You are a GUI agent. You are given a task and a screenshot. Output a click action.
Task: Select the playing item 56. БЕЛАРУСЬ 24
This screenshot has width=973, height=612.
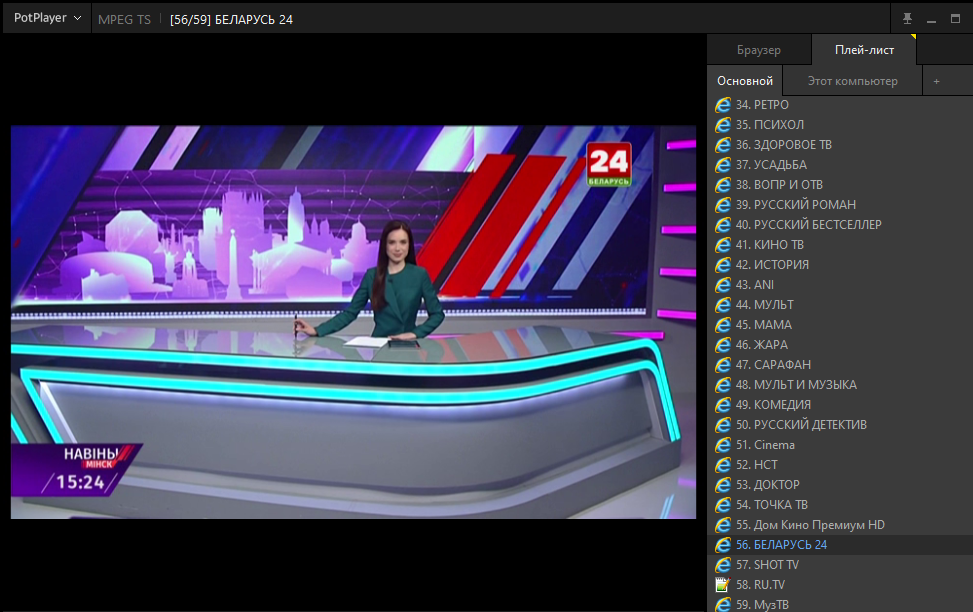pos(840,544)
